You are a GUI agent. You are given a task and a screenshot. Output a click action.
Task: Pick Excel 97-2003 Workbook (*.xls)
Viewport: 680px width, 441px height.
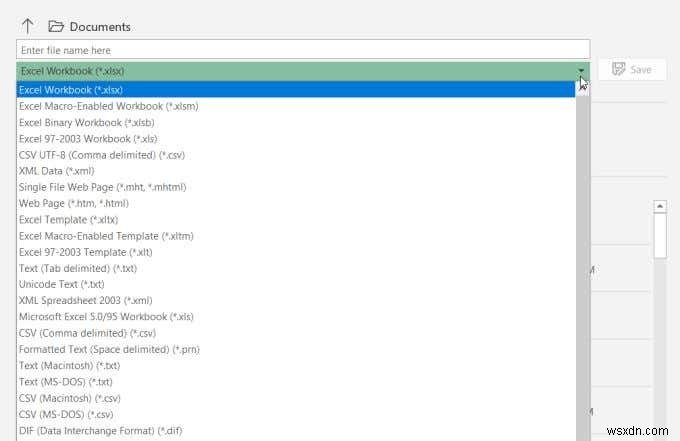coord(296,138)
